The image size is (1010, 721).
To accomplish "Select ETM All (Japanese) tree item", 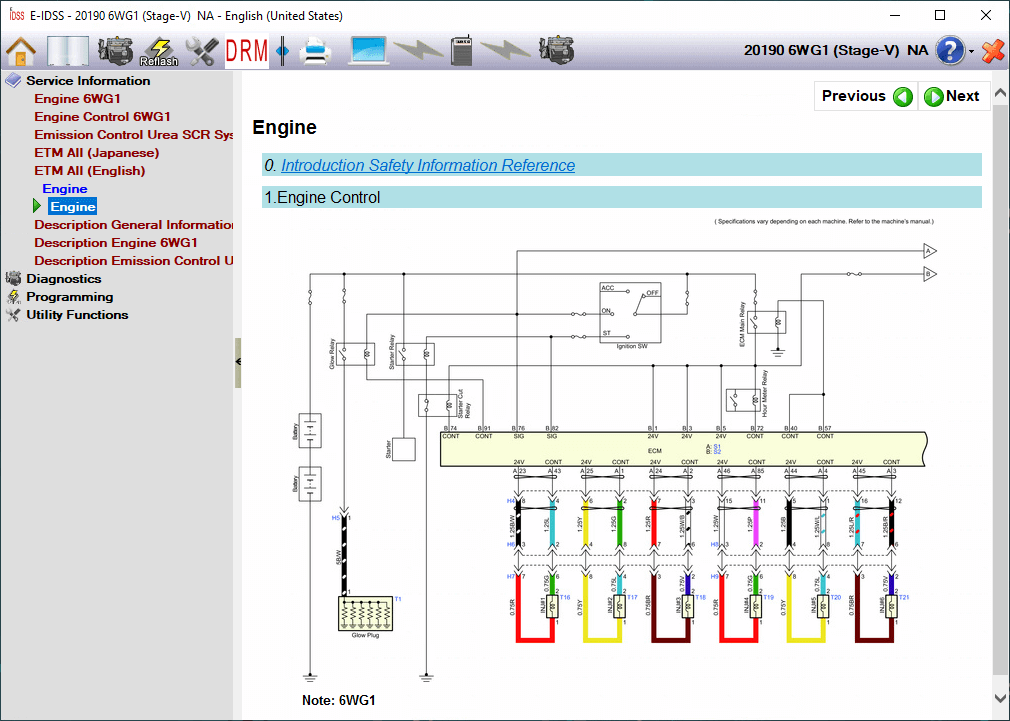I will (x=96, y=153).
